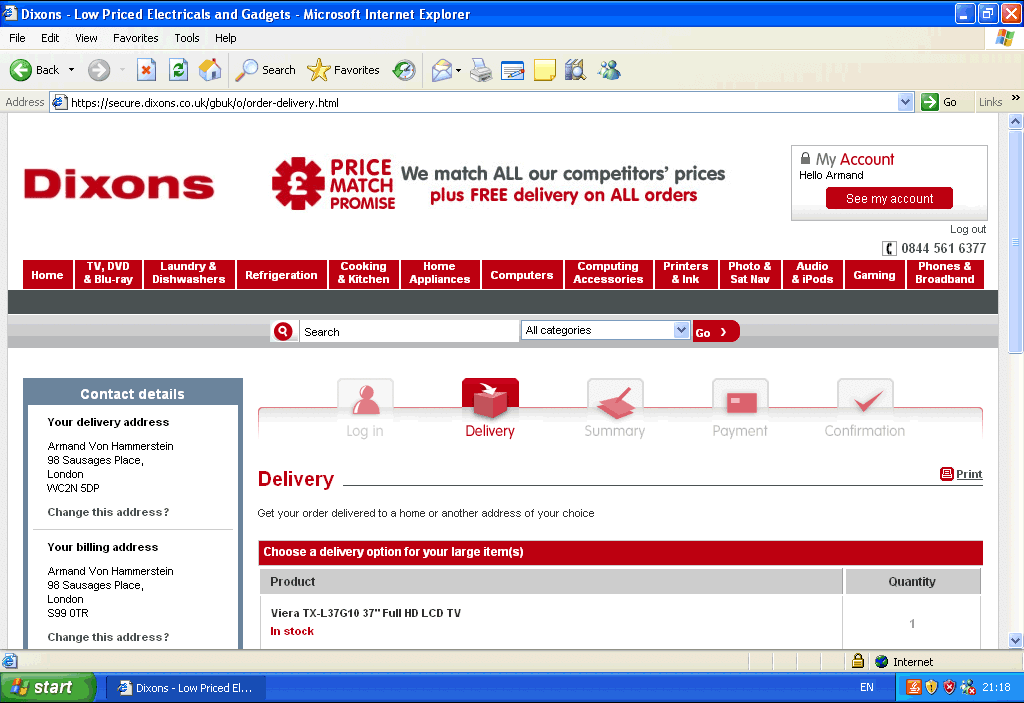The width and height of the screenshot is (1024, 703).
Task: Click the padlock icon in the status bar
Action: click(x=858, y=661)
